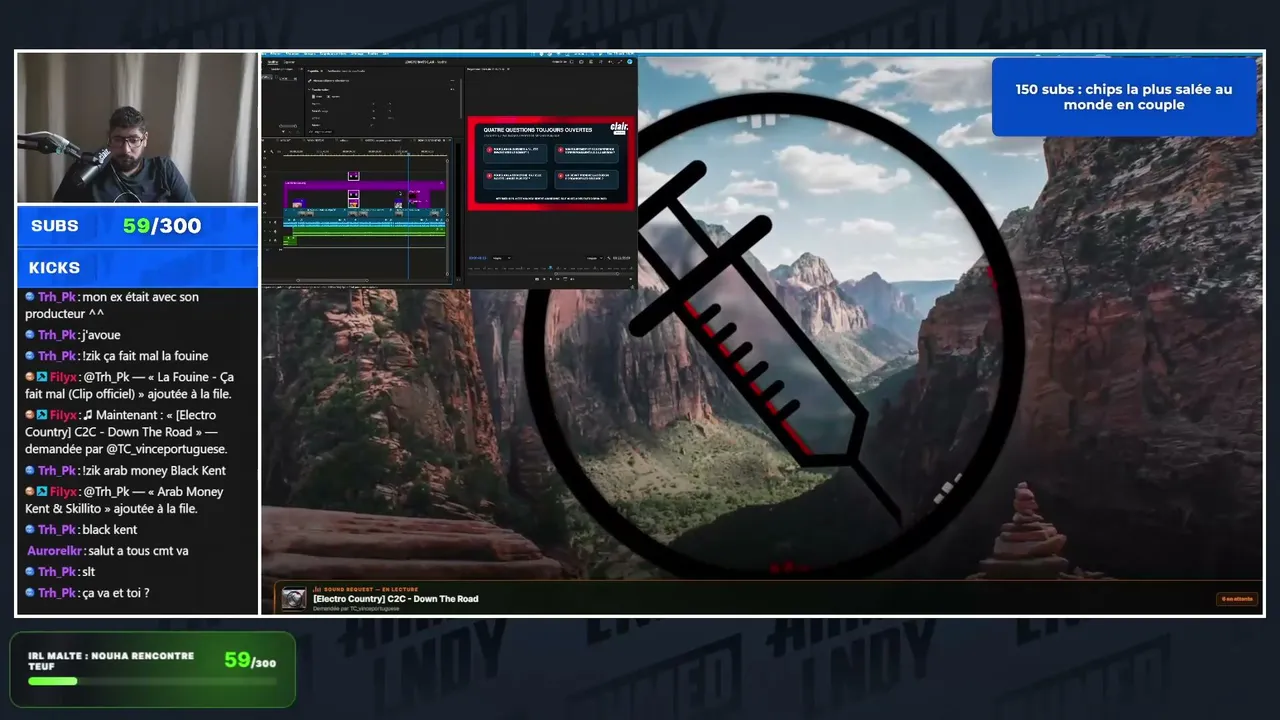The height and width of the screenshot is (720, 1280).
Task: Select the light blue audio clip in the timeline
Action: click(364, 225)
